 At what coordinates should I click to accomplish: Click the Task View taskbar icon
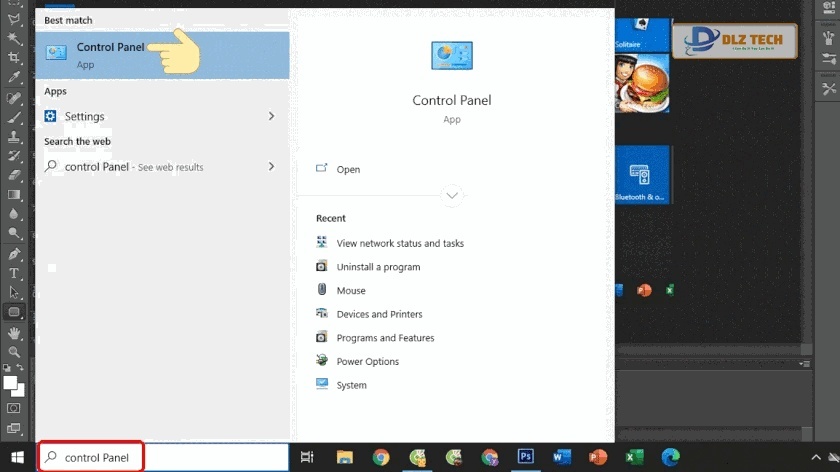tap(307, 457)
